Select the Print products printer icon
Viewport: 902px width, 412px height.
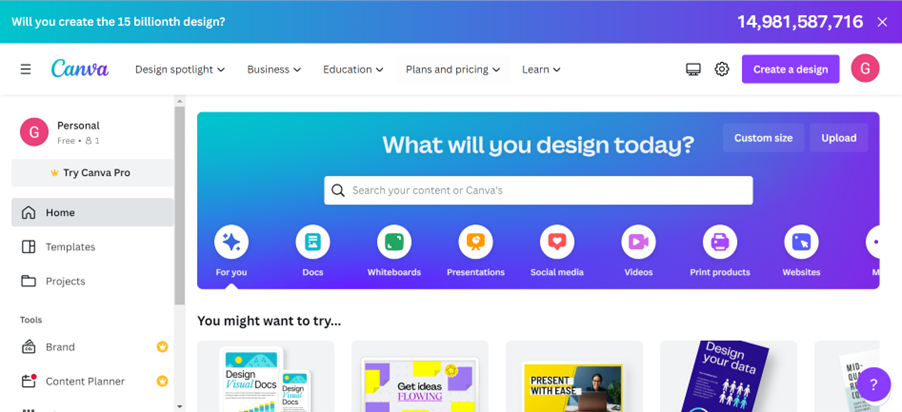click(x=720, y=242)
